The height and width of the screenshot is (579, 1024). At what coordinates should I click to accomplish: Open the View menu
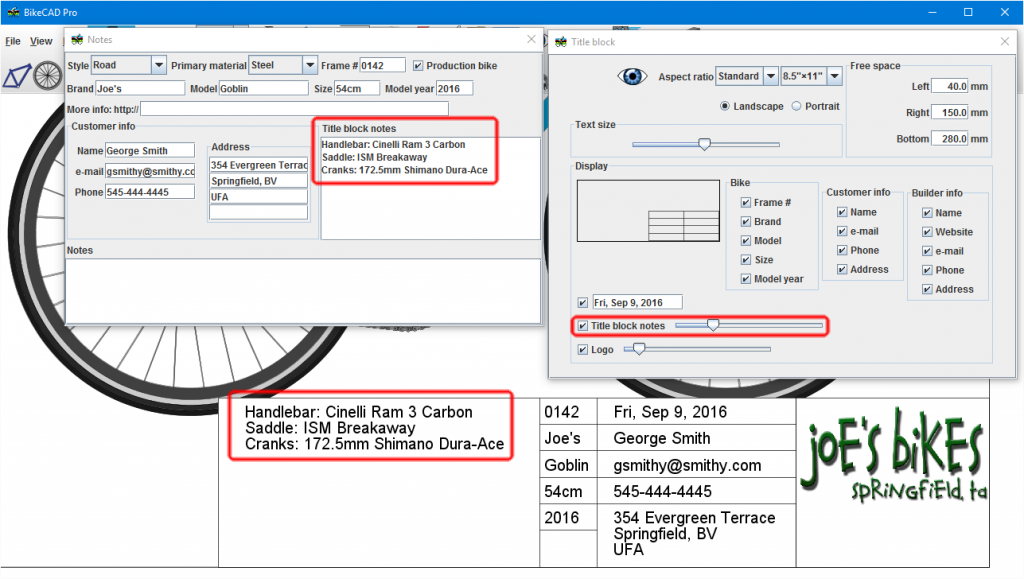click(41, 41)
